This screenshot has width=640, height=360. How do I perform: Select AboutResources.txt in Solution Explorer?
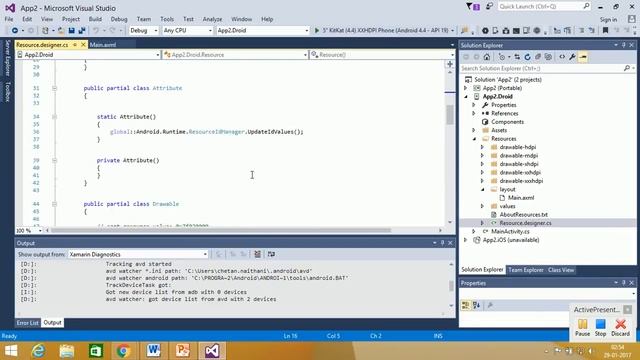(523, 215)
